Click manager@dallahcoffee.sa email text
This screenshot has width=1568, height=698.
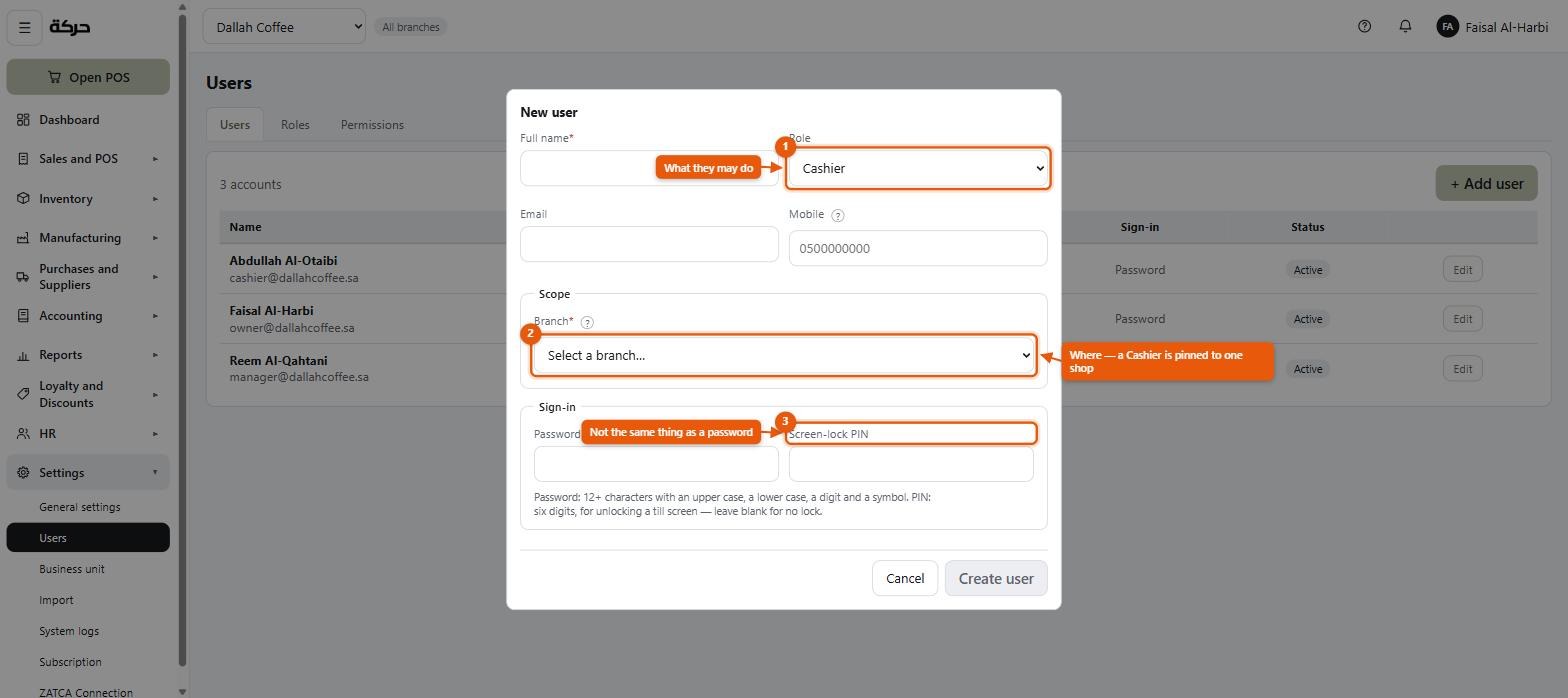tap(299, 378)
